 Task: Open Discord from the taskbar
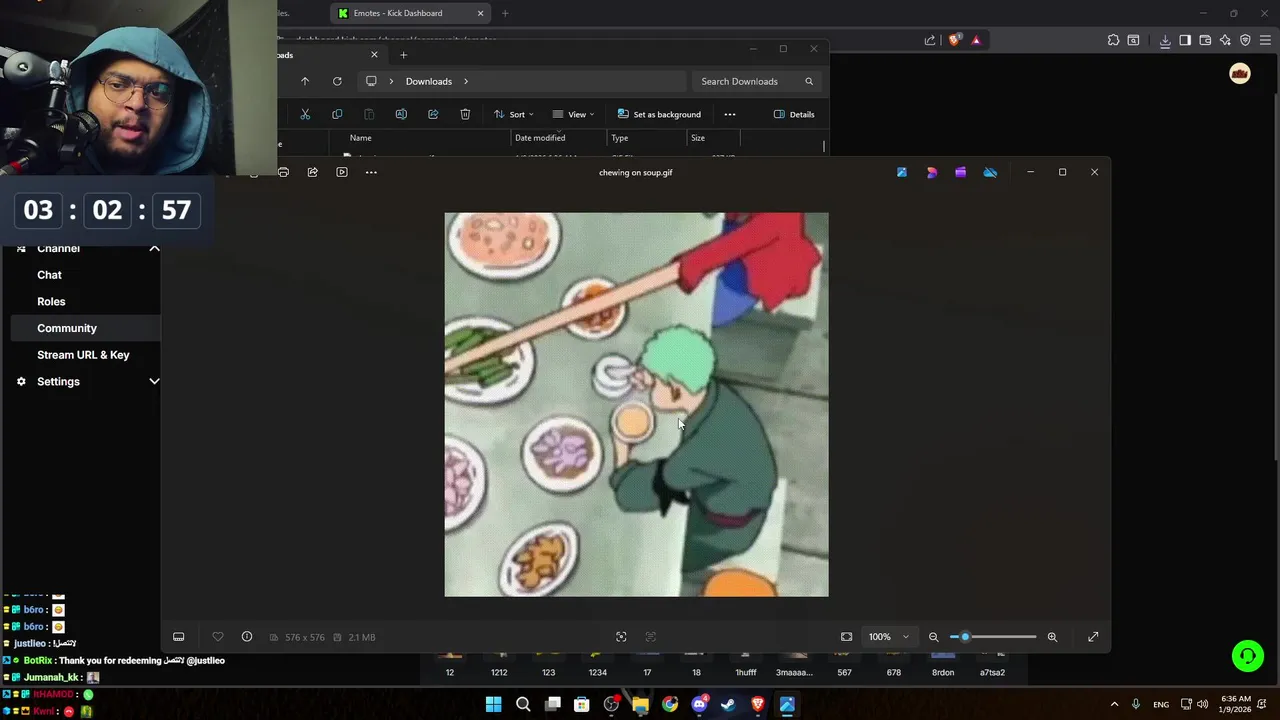(699, 705)
